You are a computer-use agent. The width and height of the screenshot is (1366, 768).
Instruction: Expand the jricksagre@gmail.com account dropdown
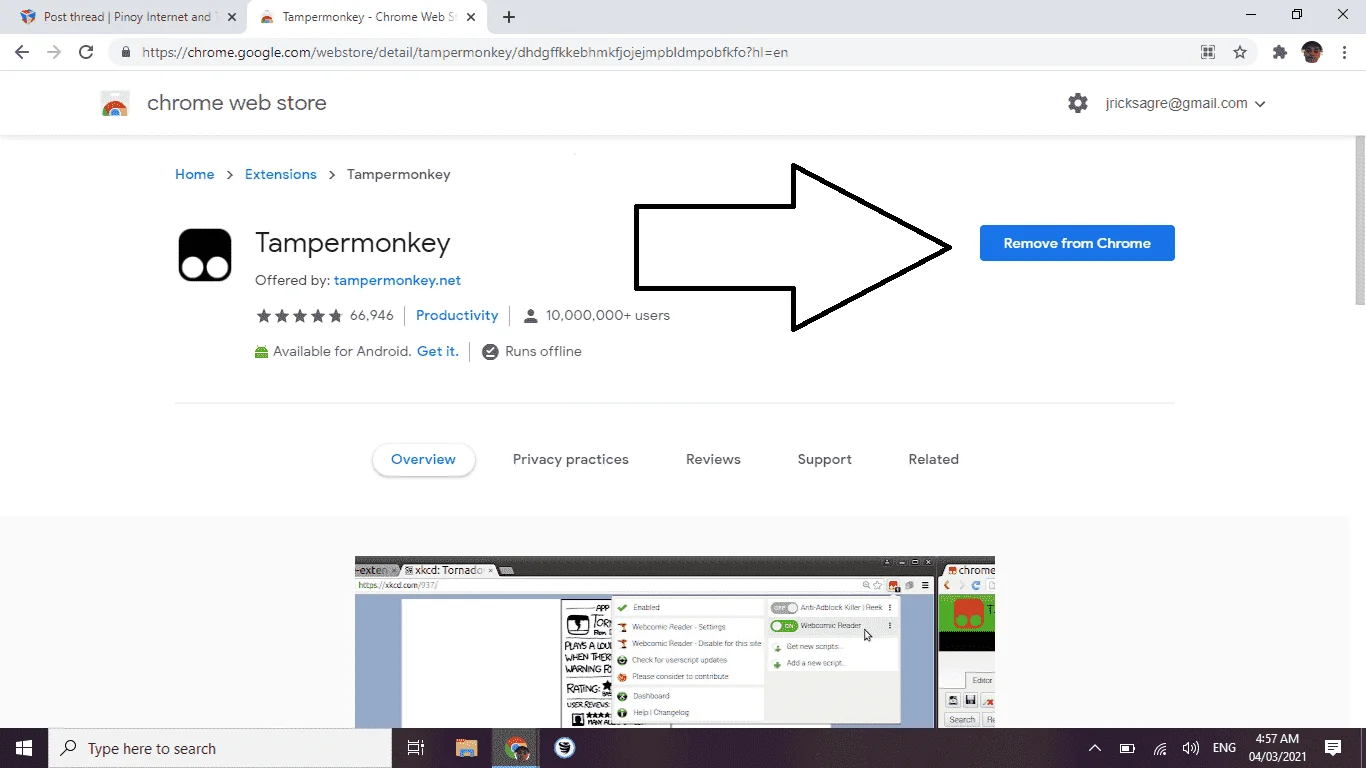click(1185, 103)
